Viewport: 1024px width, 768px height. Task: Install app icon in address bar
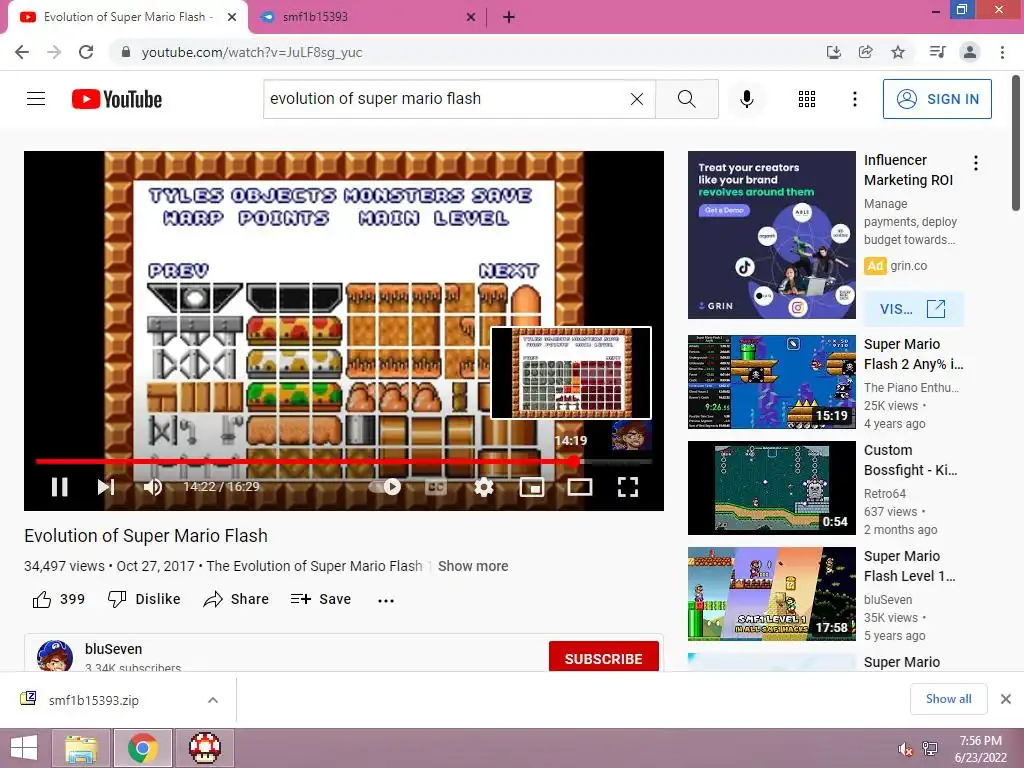tap(834, 52)
